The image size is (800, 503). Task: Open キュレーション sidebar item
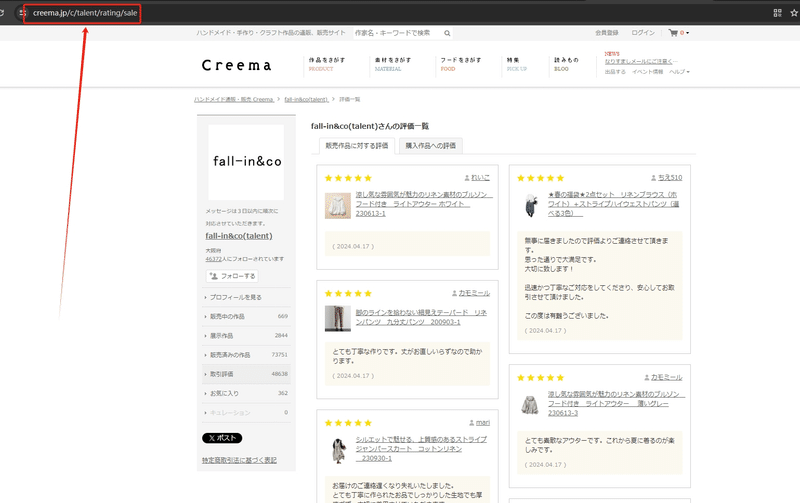tap(246, 413)
